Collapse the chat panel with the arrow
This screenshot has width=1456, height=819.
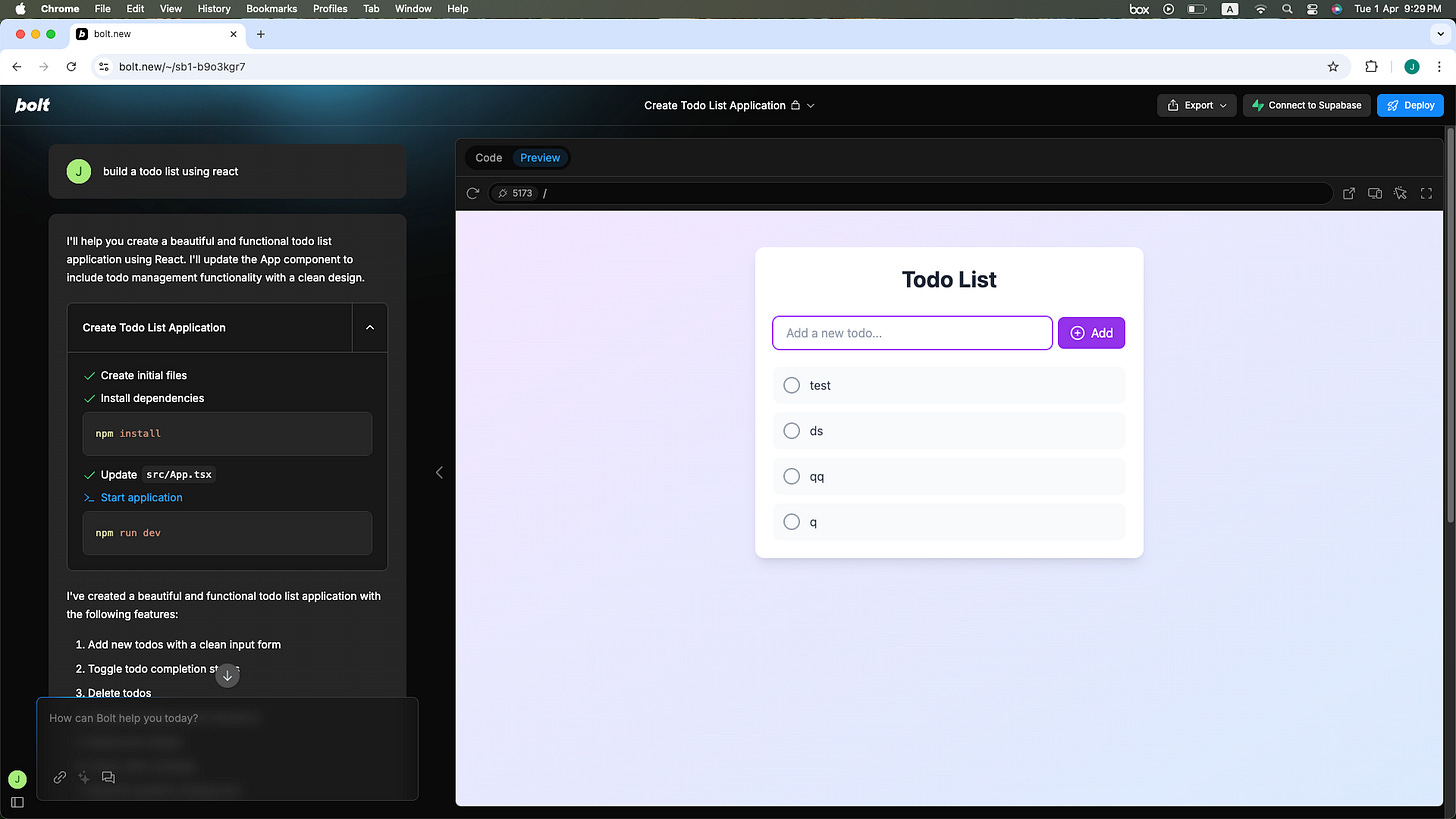[439, 472]
